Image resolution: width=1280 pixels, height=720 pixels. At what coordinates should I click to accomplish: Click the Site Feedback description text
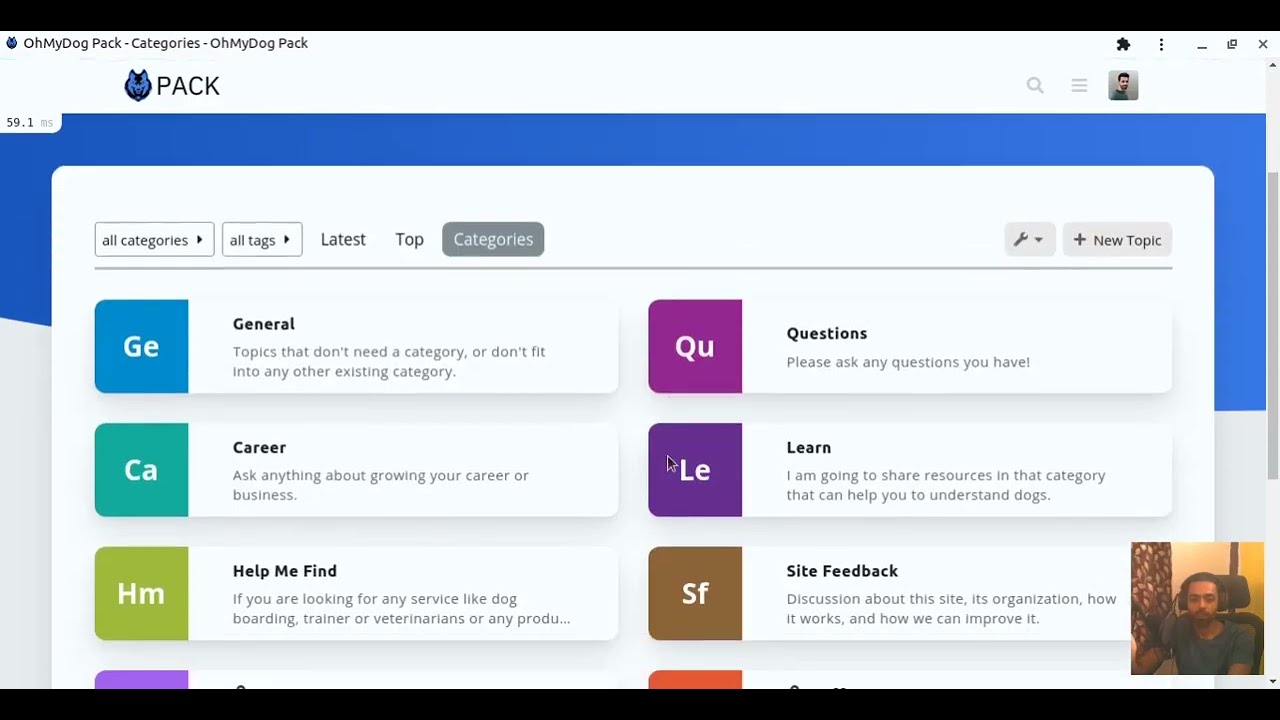coord(951,609)
